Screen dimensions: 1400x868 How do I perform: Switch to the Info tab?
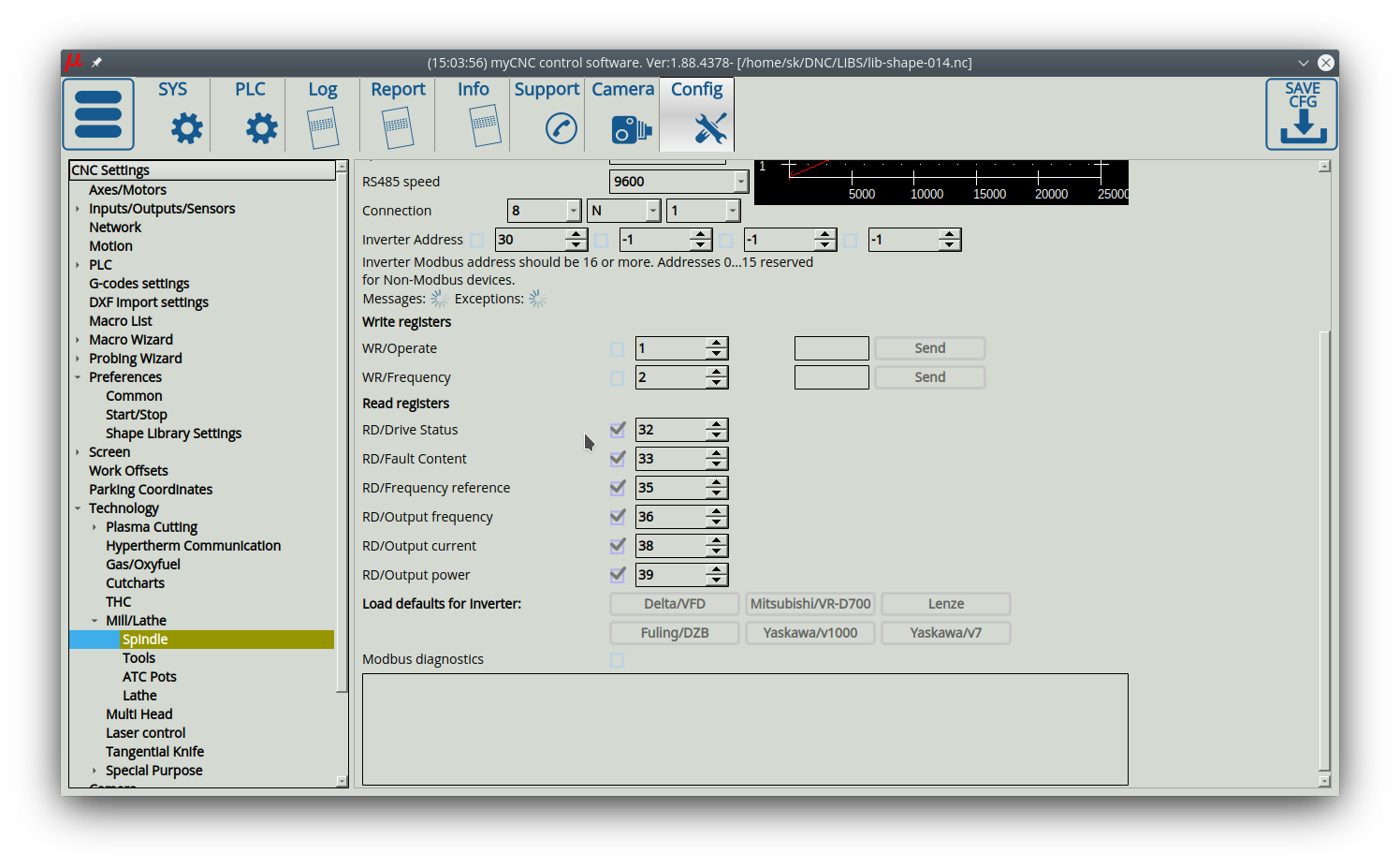coord(473,114)
